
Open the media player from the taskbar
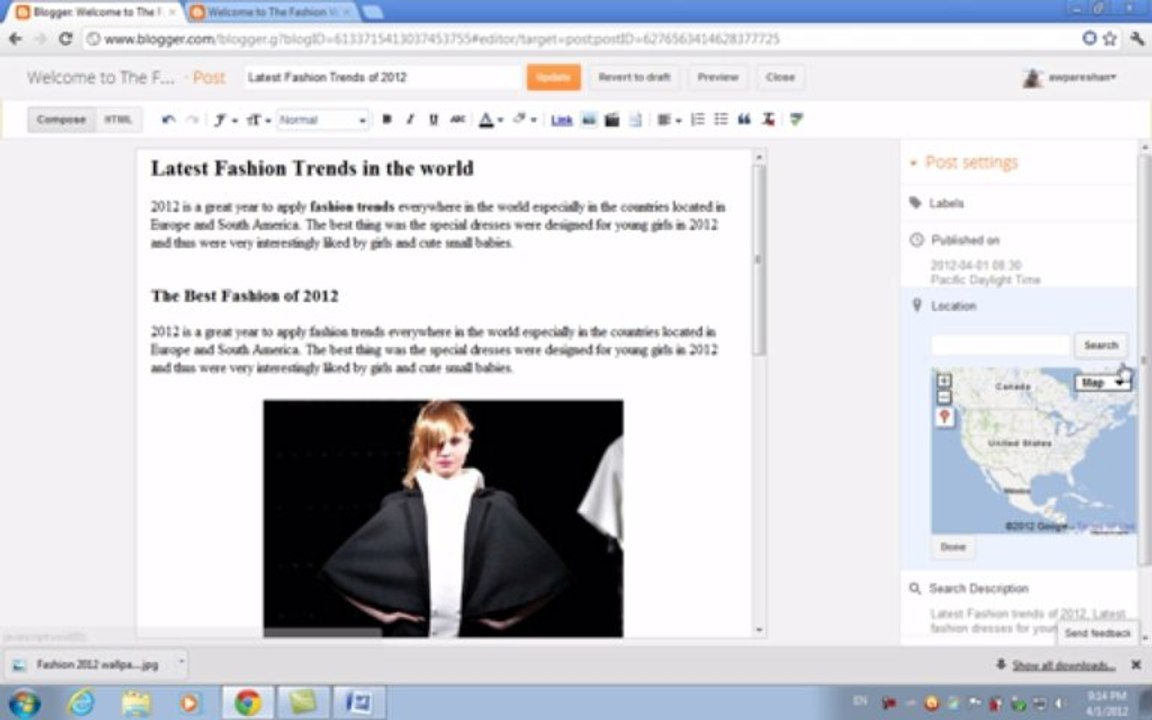190,703
